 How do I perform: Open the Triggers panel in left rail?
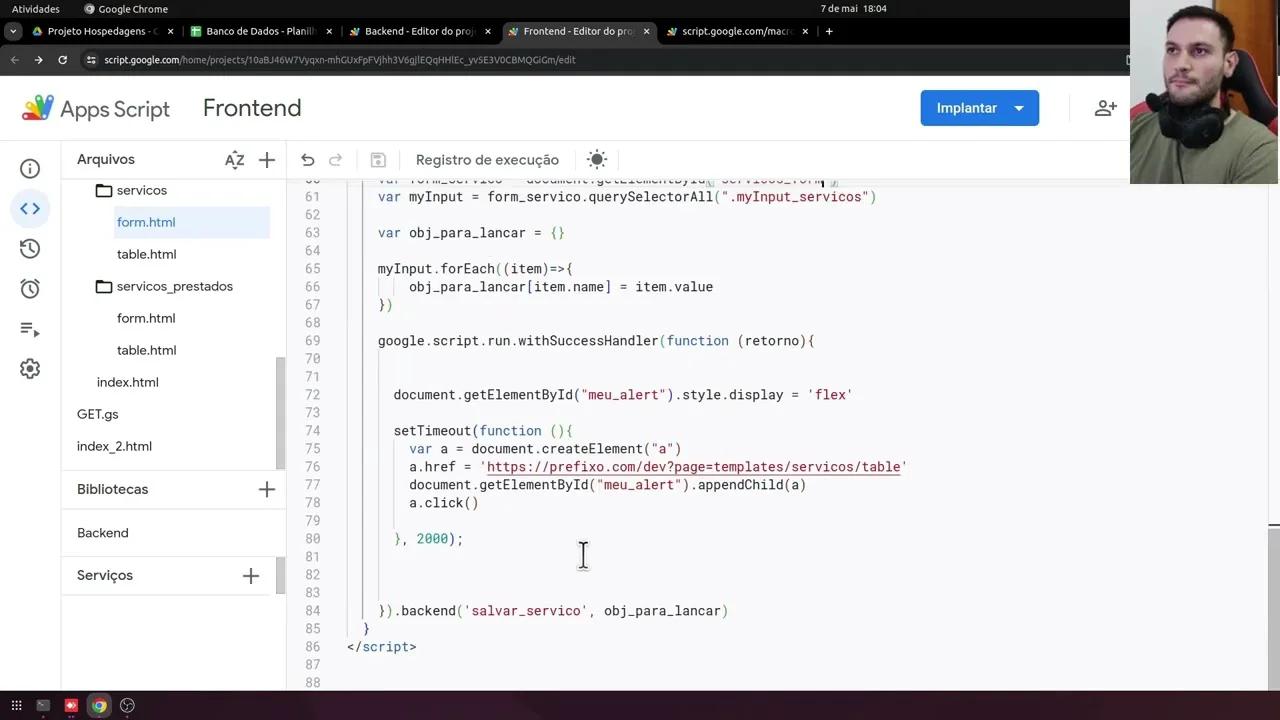(x=30, y=288)
